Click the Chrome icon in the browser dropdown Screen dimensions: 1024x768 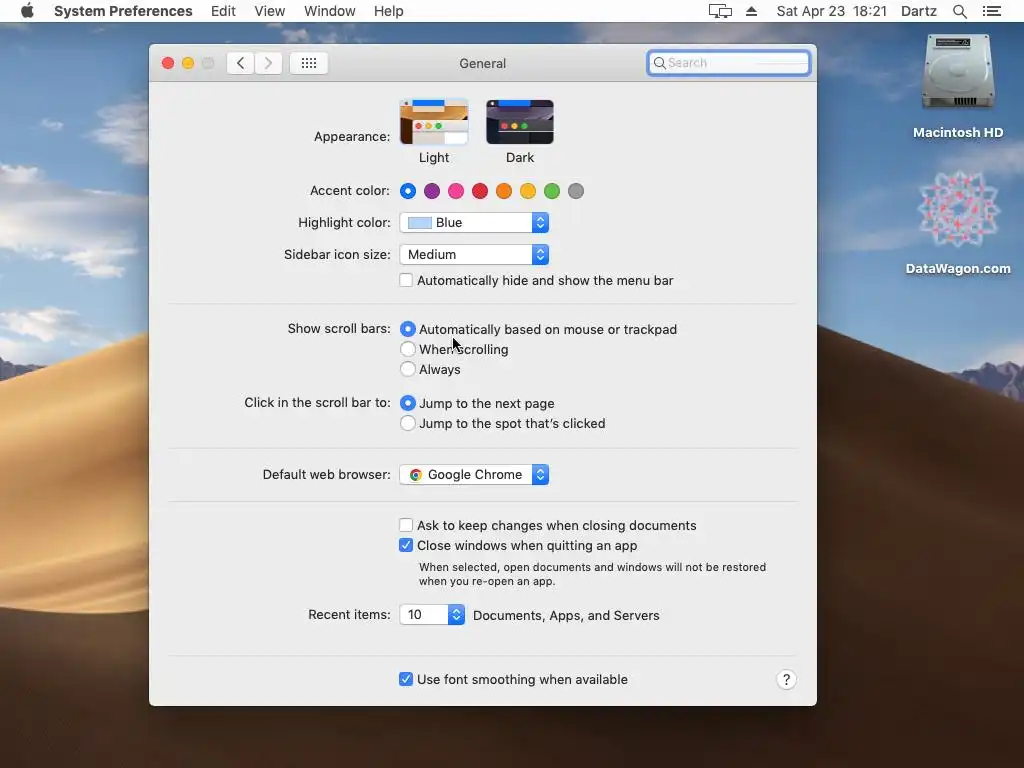(415, 475)
